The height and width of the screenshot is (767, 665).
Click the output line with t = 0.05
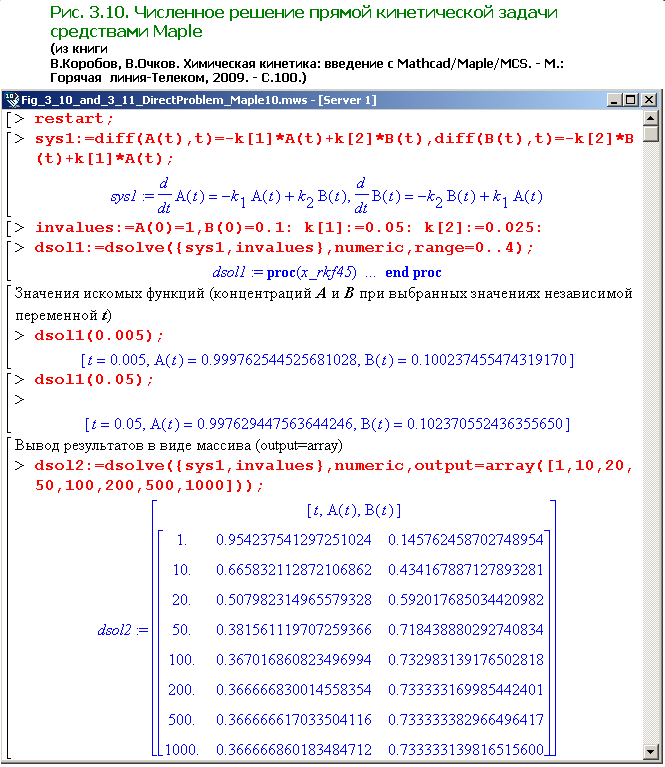click(x=327, y=424)
